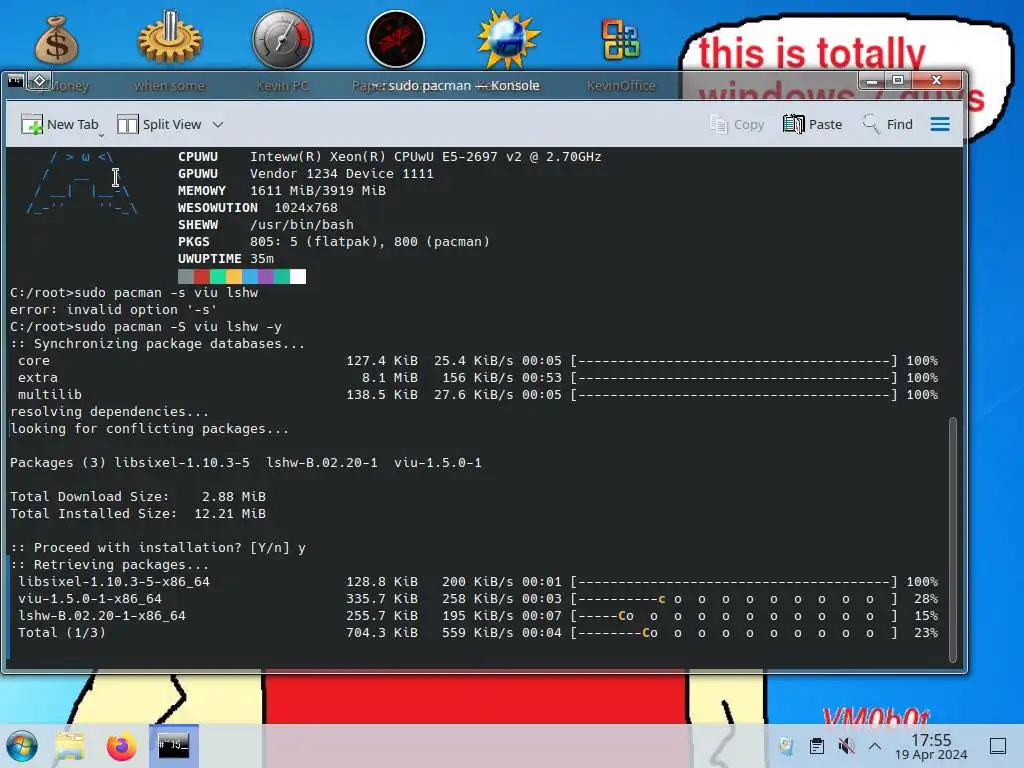Screen dimensions: 1024x768
Task: Click the text 'Proceed with installation? [Y/n] y'
Action: (158, 548)
